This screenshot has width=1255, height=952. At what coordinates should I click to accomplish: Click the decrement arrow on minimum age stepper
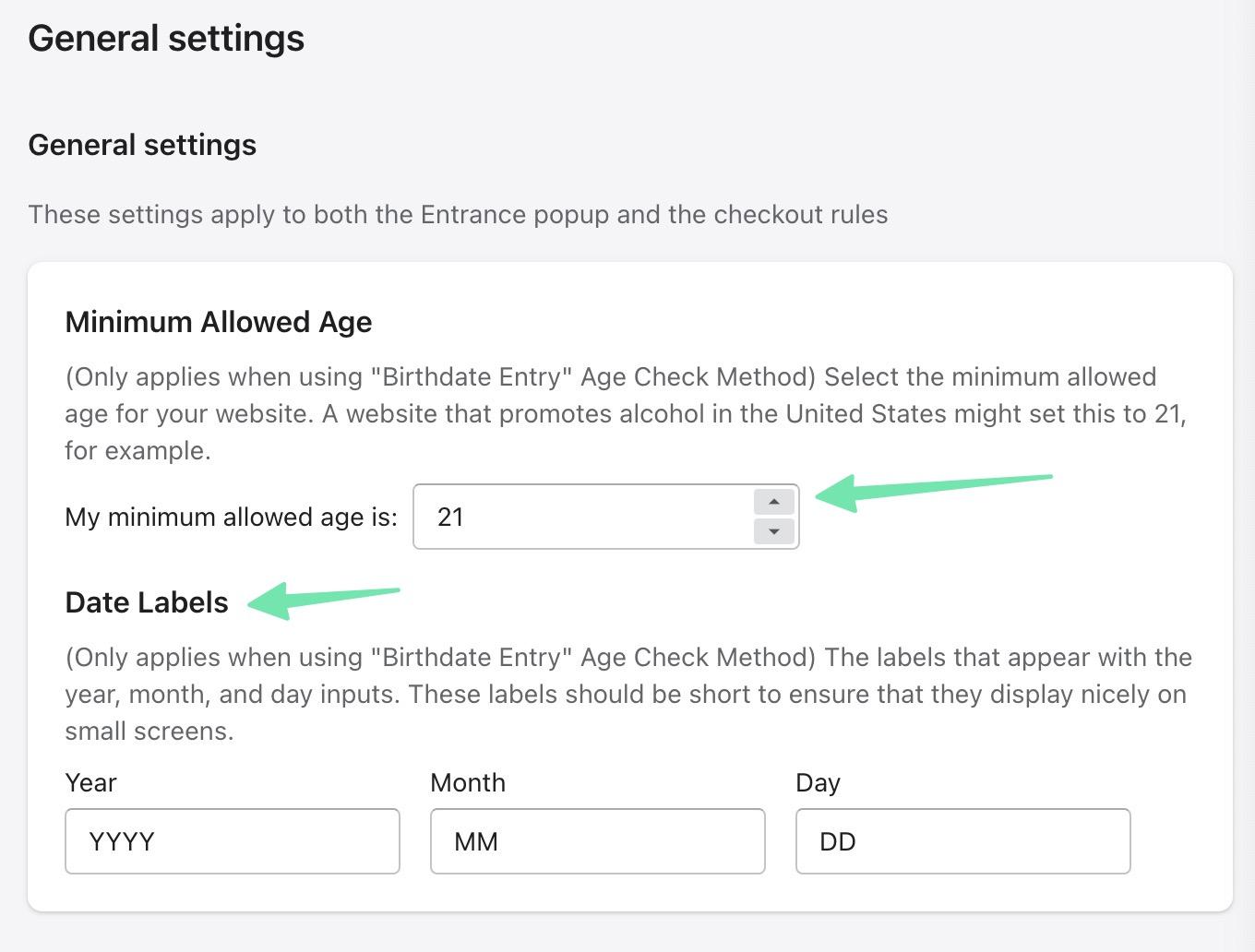click(772, 531)
